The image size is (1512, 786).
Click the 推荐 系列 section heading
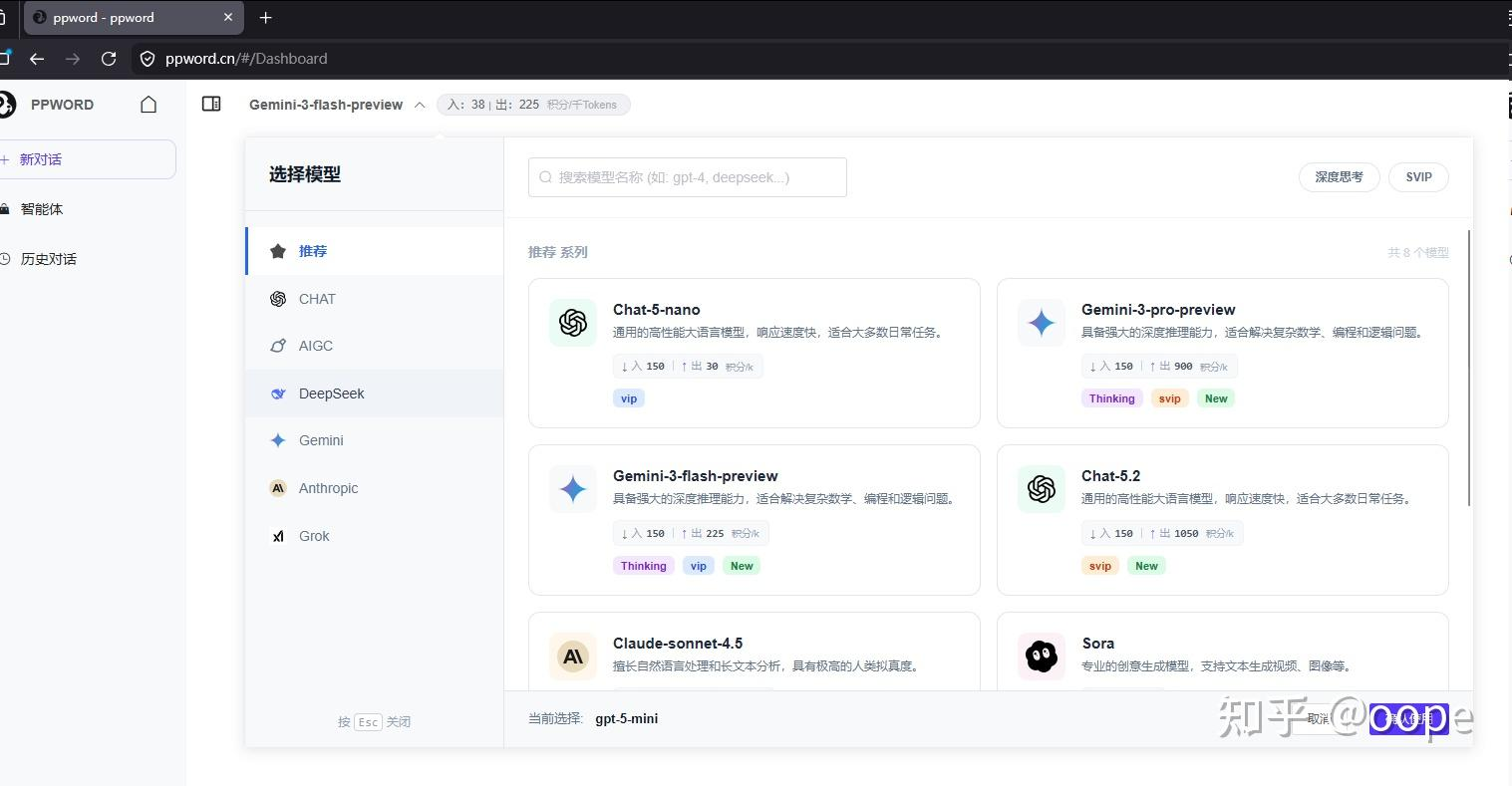pyautogui.click(x=558, y=252)
